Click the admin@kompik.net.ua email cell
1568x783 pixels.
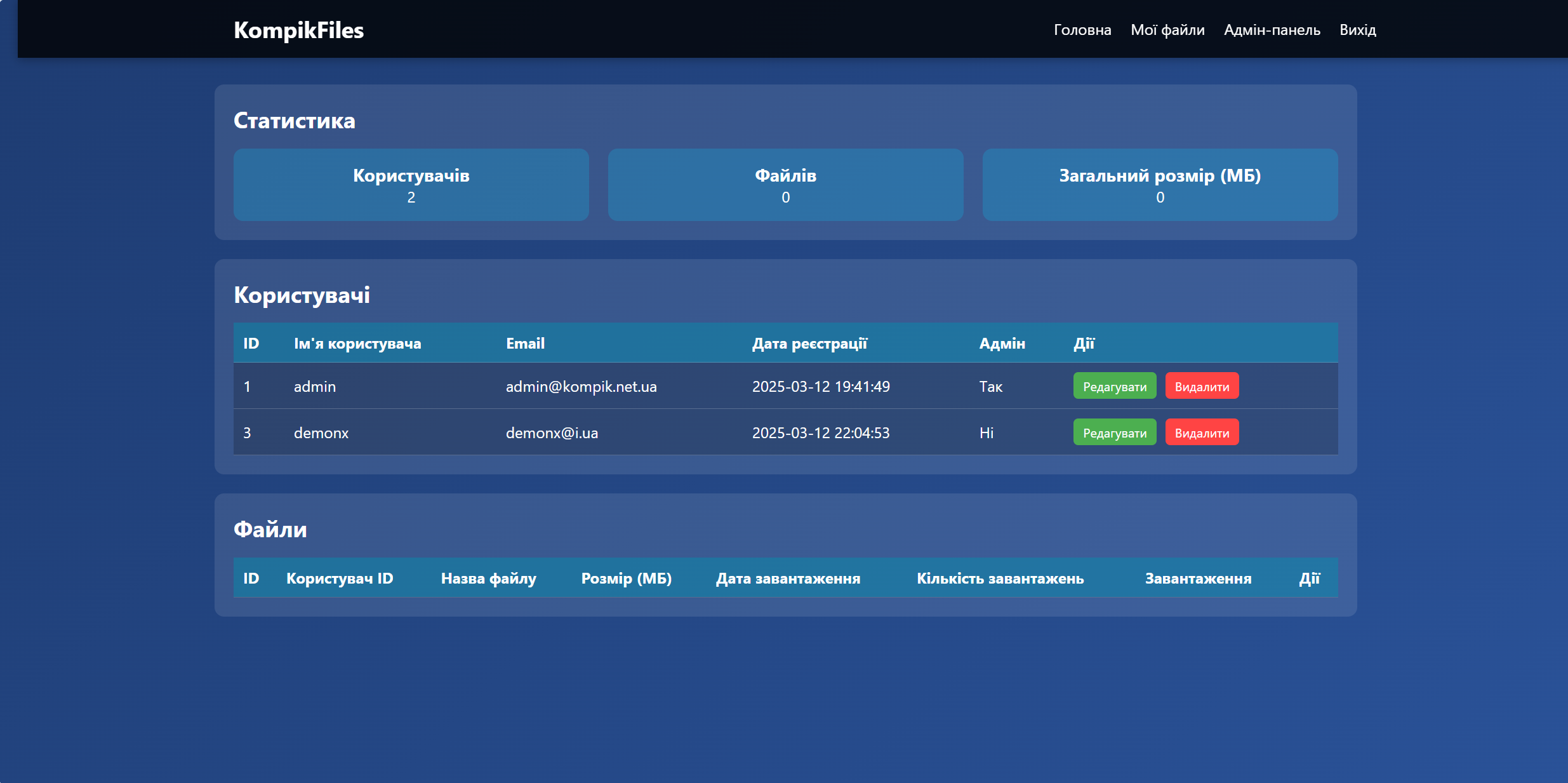581,386
